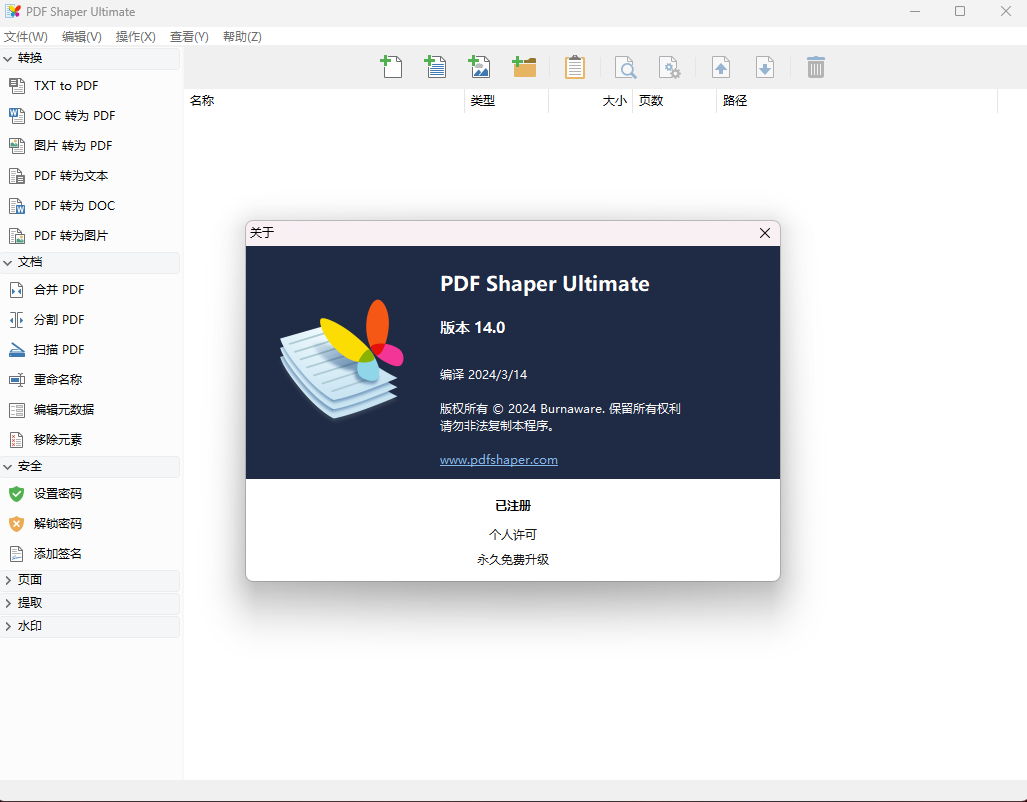Click the 编译 2024/3/14 text

tap(483, 375)
